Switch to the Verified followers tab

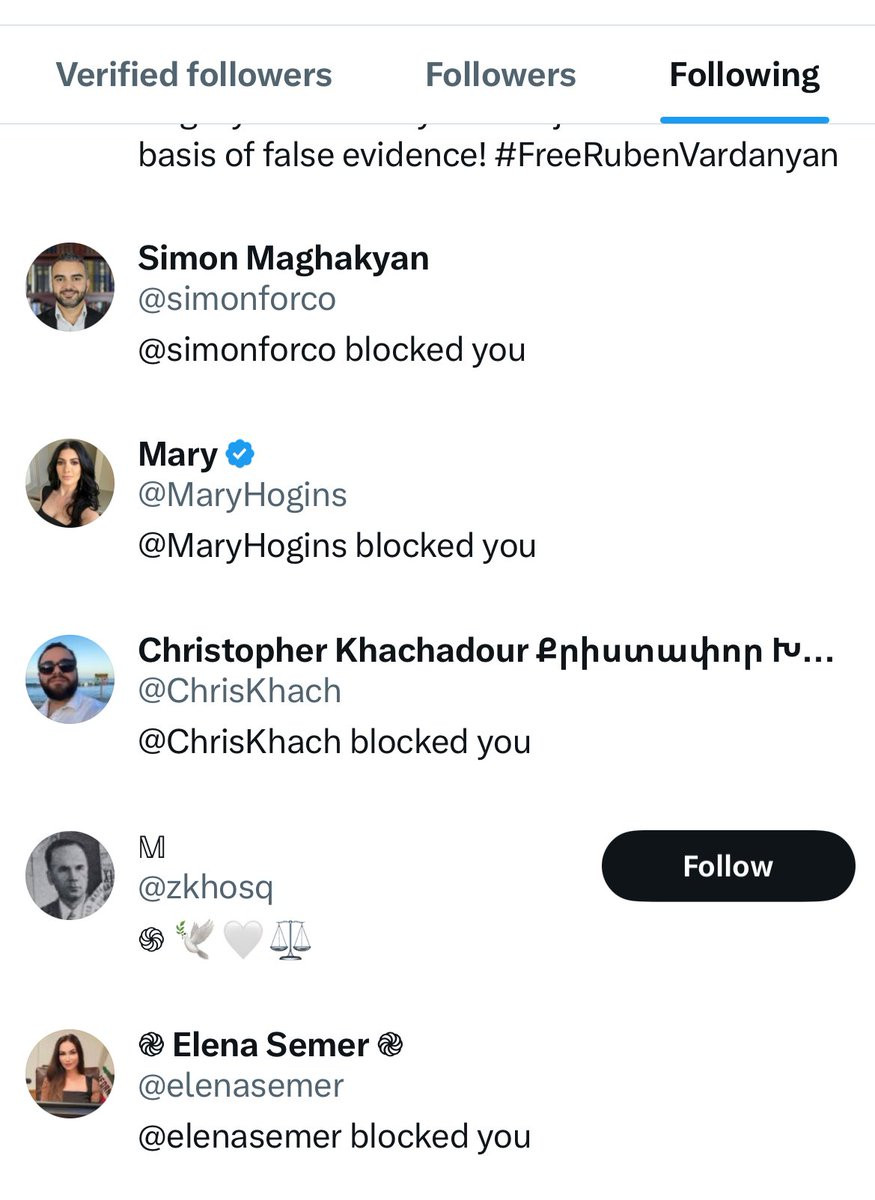coord(194,75)
